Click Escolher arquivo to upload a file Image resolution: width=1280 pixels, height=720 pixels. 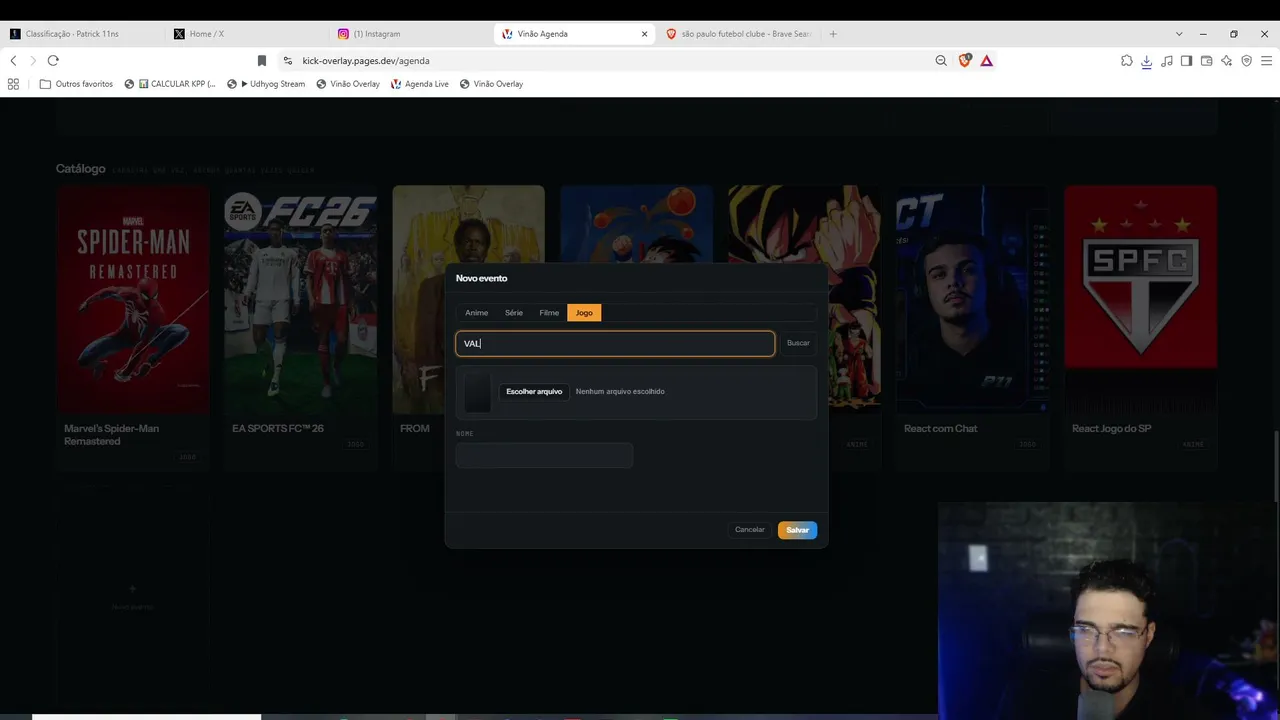(534, 391)
